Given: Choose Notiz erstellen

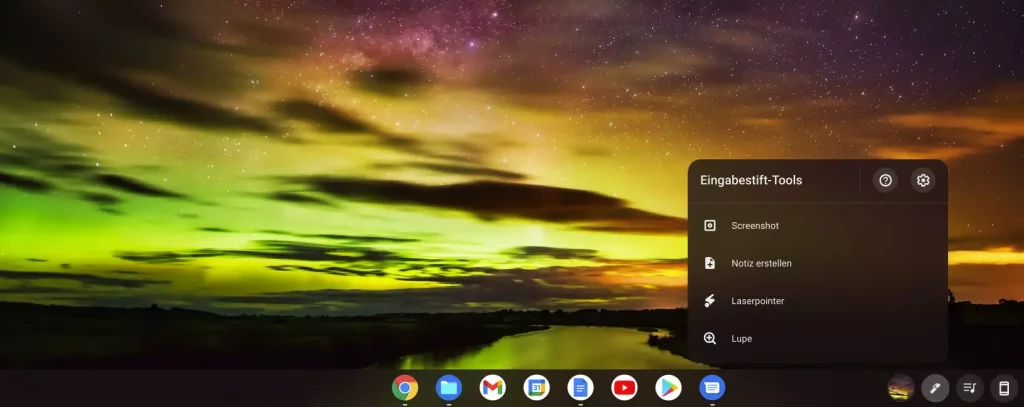Looking at the screenshot, I should click(x=818, y=263).
